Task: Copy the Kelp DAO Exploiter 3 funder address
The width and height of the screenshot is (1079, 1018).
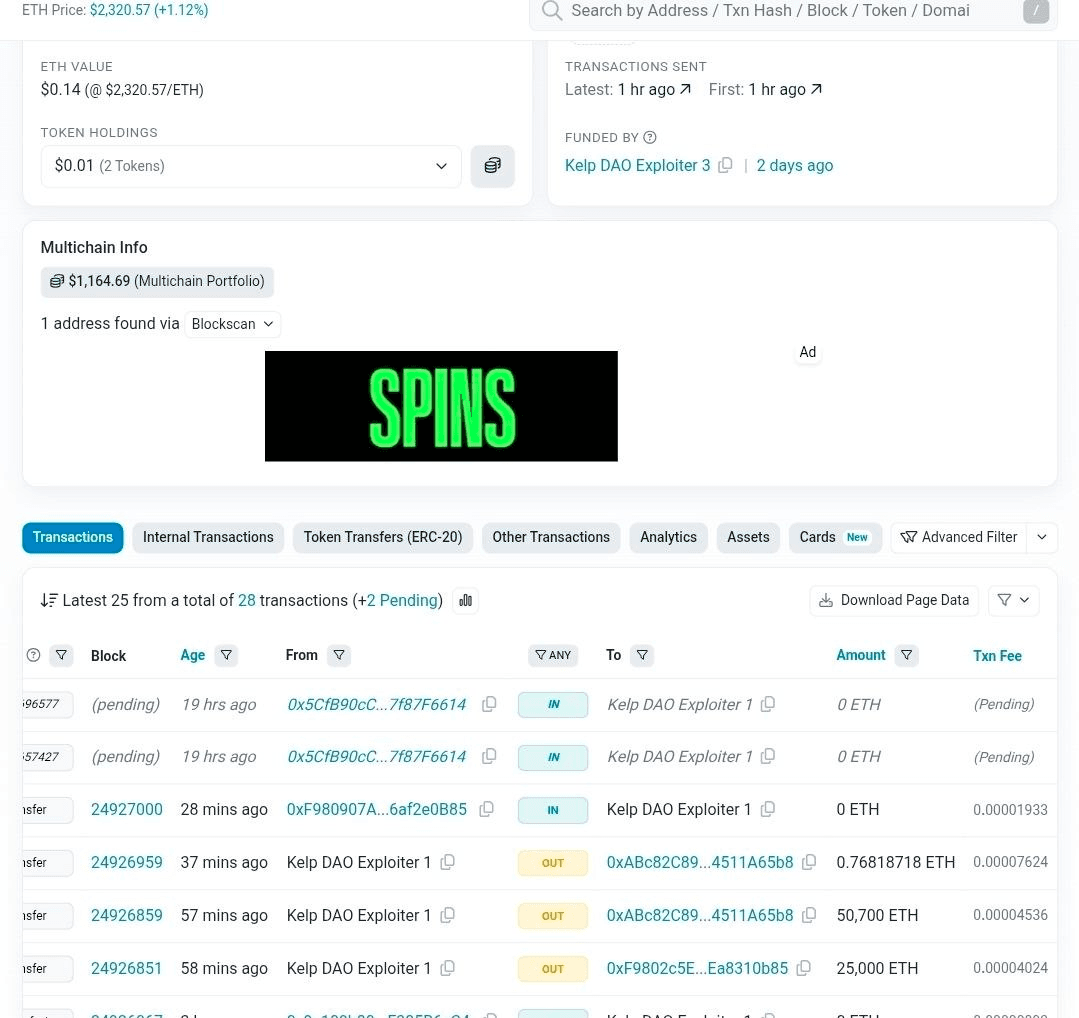Action: 725,165
